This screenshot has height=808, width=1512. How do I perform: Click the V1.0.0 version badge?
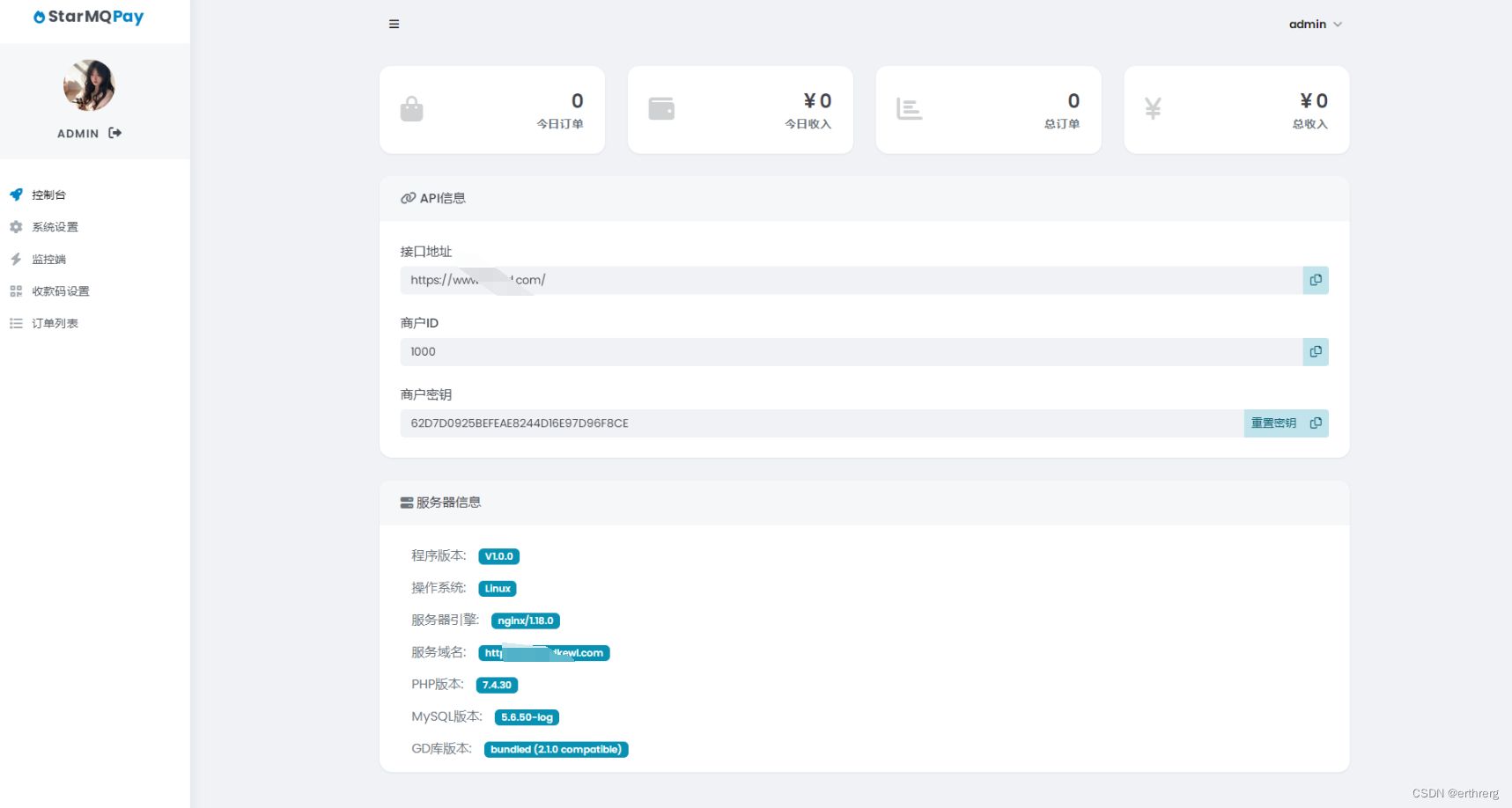tap(499, 555)
